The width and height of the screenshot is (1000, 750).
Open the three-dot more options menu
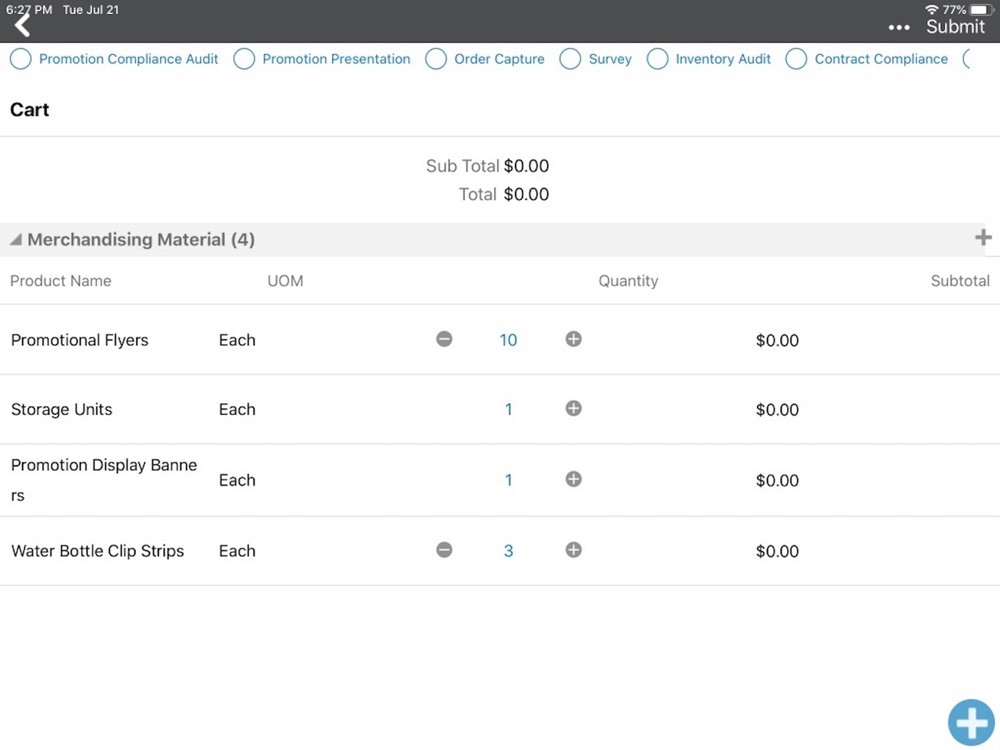coord(899,27)
